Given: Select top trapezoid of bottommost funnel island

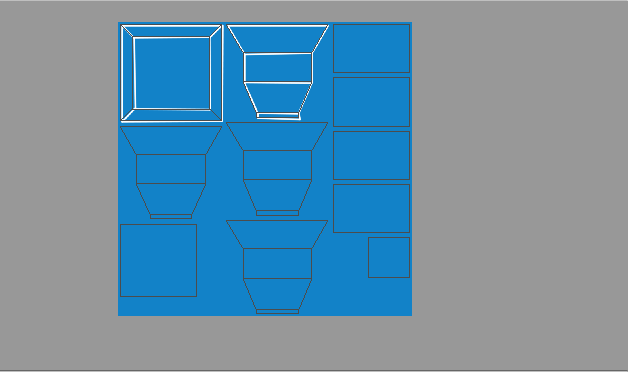Looking at the screenshot, I should (277, 234).
